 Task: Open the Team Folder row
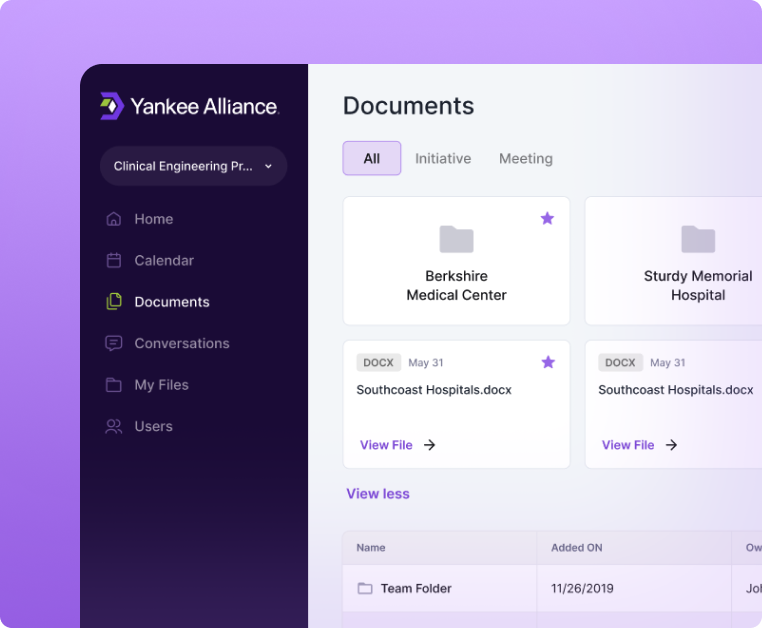point(552,589)
